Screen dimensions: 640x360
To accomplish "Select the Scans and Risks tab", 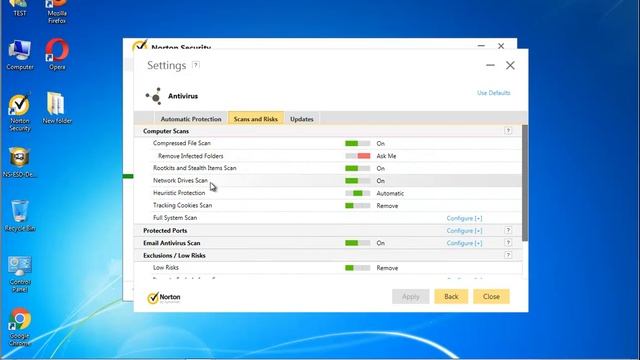I will 256,118.
